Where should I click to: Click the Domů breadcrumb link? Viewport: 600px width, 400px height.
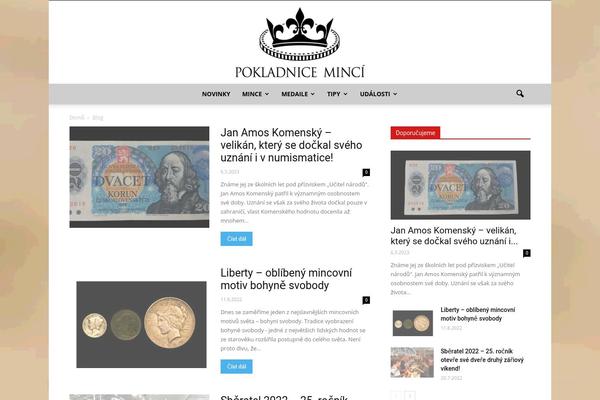(x=77, y=118)
